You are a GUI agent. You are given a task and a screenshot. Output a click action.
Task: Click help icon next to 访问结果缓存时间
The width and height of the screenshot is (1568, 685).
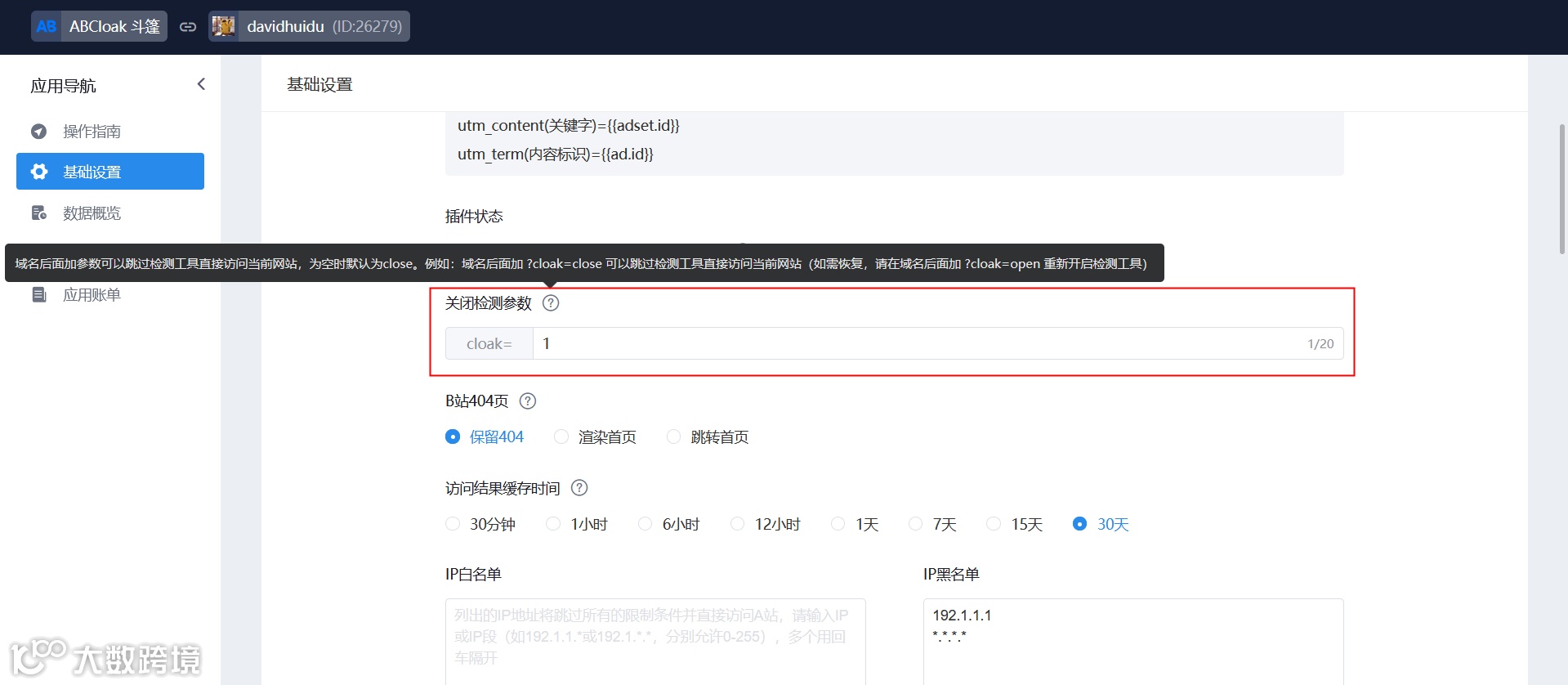[579, 488]
